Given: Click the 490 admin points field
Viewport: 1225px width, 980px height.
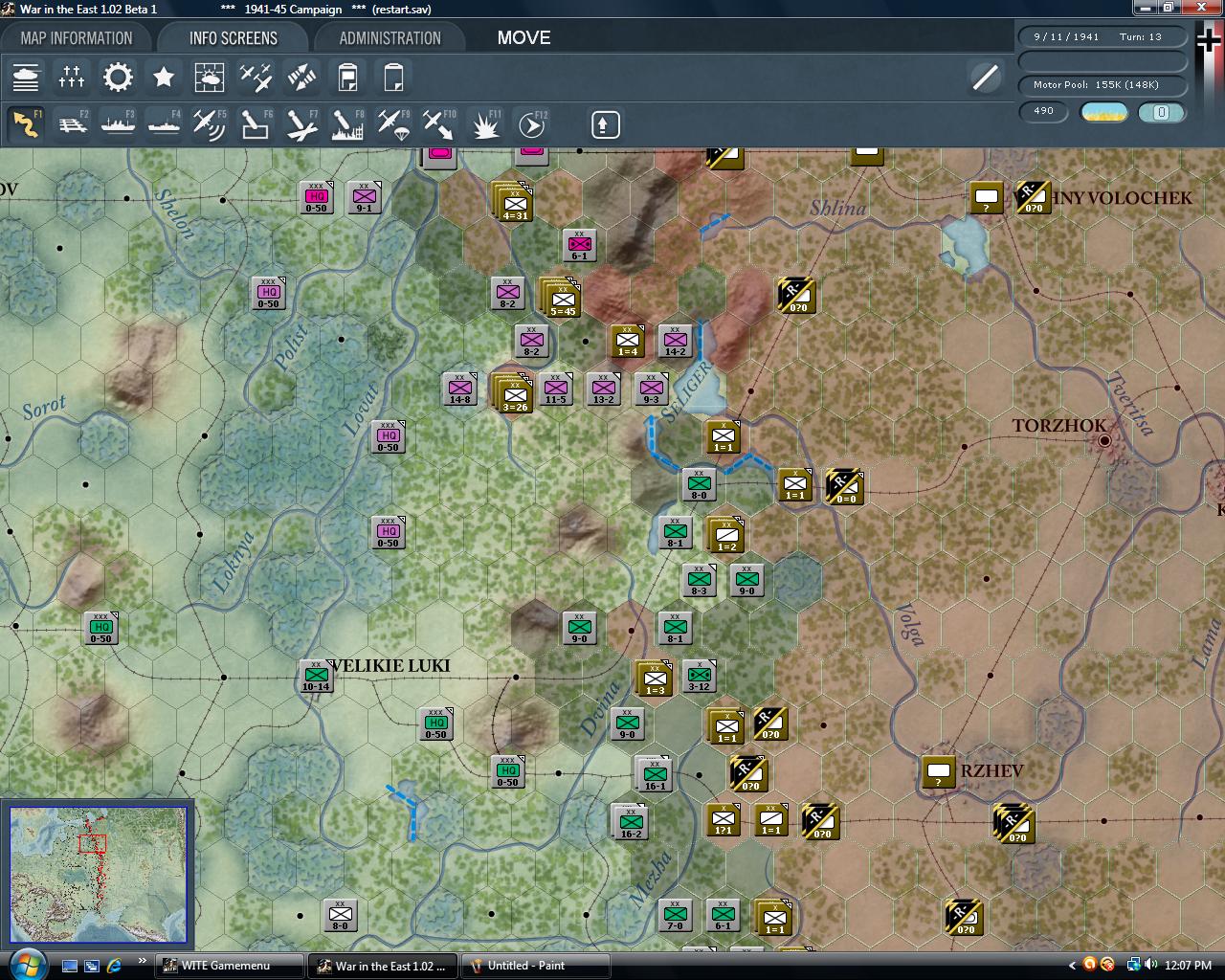Looking at the screenshot, I should [x=1043, y=111].
